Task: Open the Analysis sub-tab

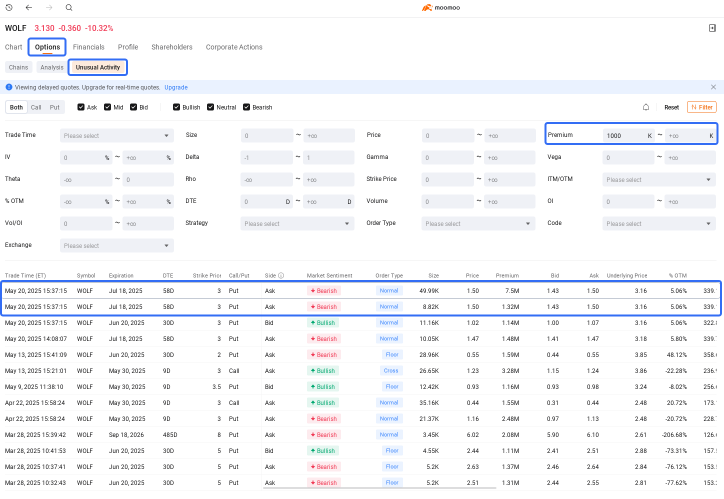Action: coord(52,67)
